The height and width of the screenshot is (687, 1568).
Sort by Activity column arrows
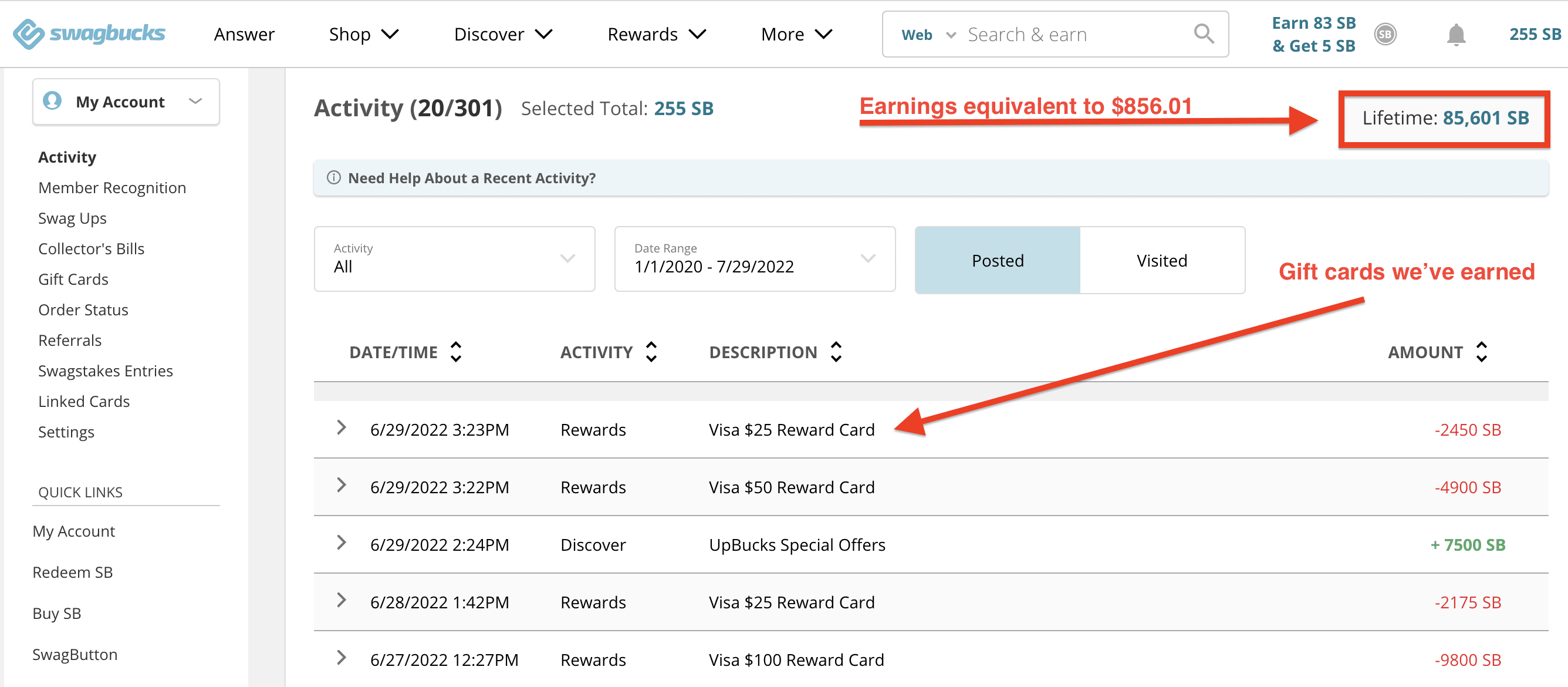pyautogui.click(x=651, y=352)
